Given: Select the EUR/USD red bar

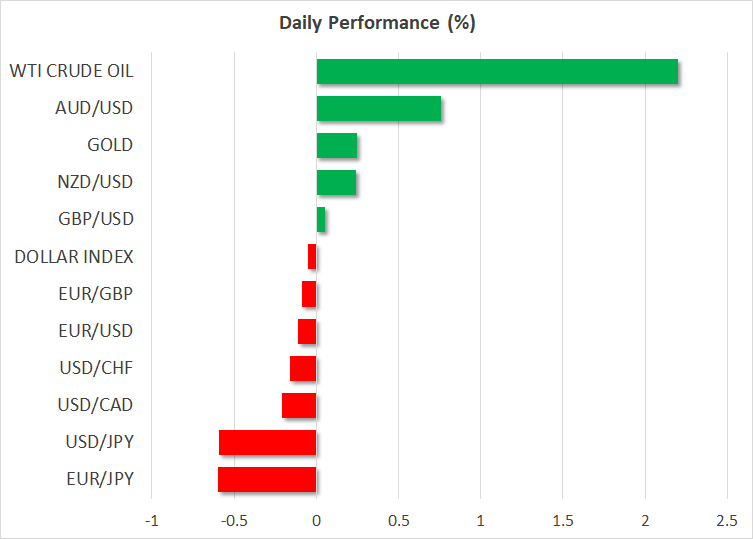Looking at the screenshot, I should (307, 331).
